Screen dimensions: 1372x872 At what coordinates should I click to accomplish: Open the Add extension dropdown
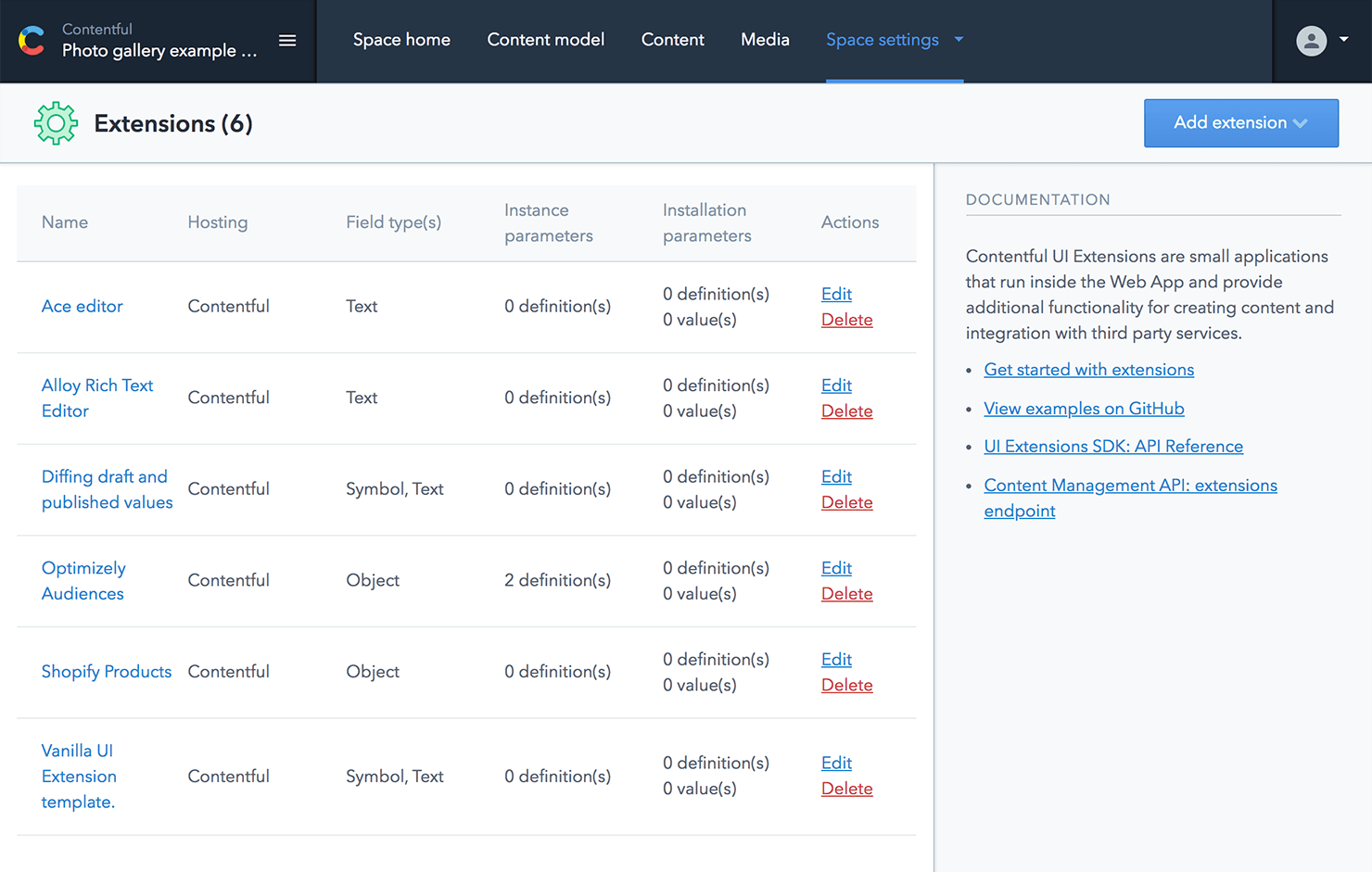click(1240, 122)
